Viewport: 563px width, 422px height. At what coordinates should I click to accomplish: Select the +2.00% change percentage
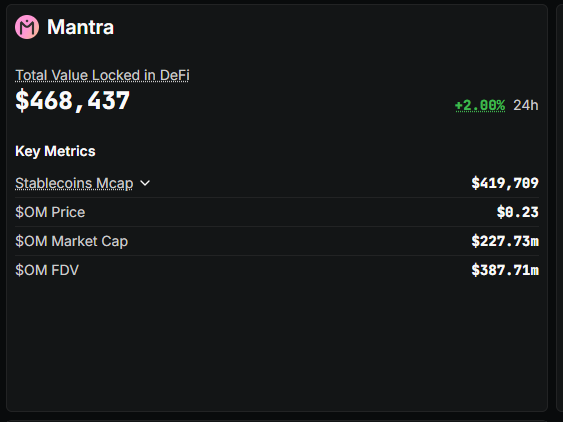tap(480, 105)
